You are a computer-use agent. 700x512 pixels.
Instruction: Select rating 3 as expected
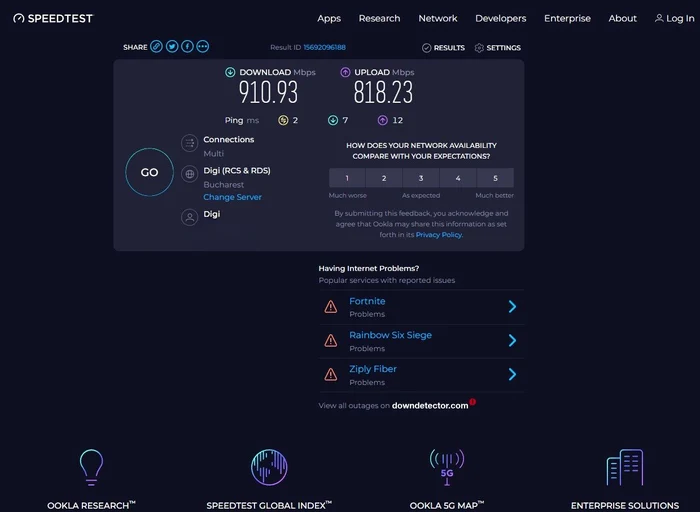coord(421,178)
